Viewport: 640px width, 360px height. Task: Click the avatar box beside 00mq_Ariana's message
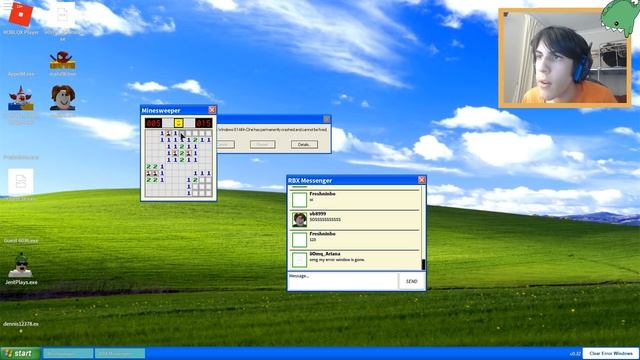300,260
